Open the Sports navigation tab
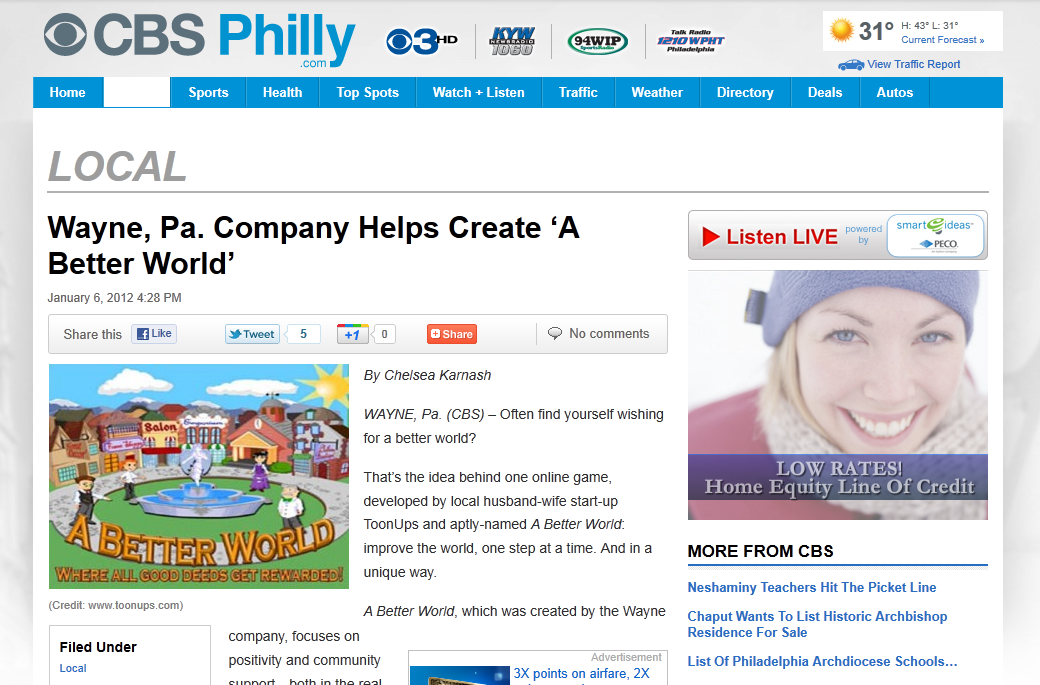Screen dimensions: 1040x685 [208, 92]
